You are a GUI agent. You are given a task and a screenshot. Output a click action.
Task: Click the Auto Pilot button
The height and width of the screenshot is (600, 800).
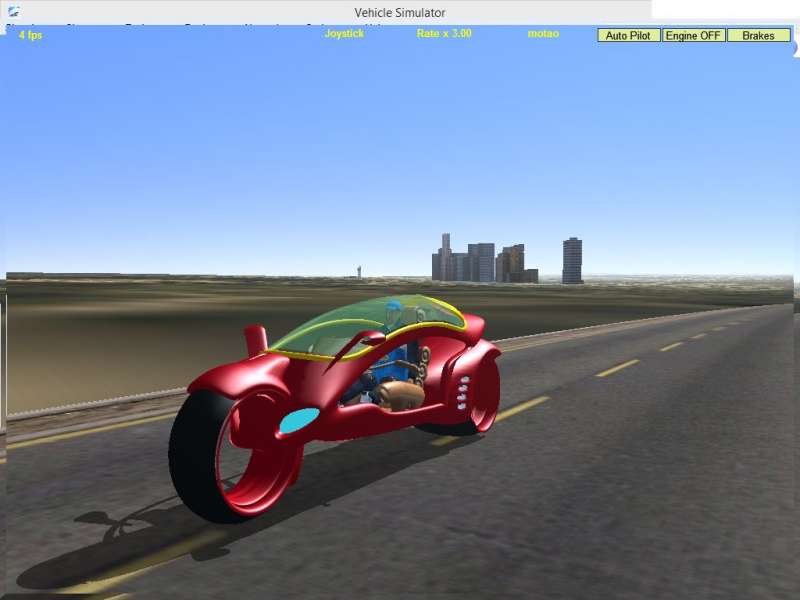(x=629, y=36)
